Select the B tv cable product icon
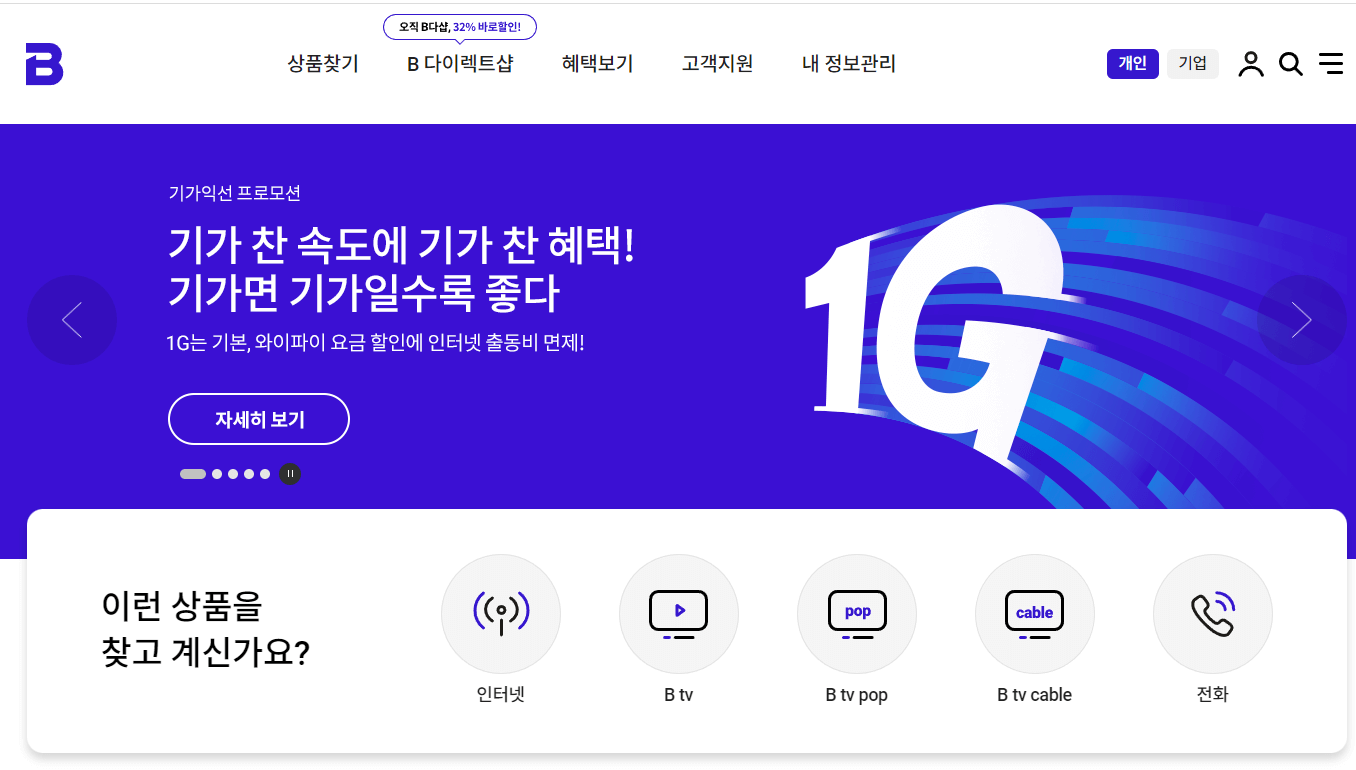This screenshot has width=1356, height=770. pos(1035,613)
